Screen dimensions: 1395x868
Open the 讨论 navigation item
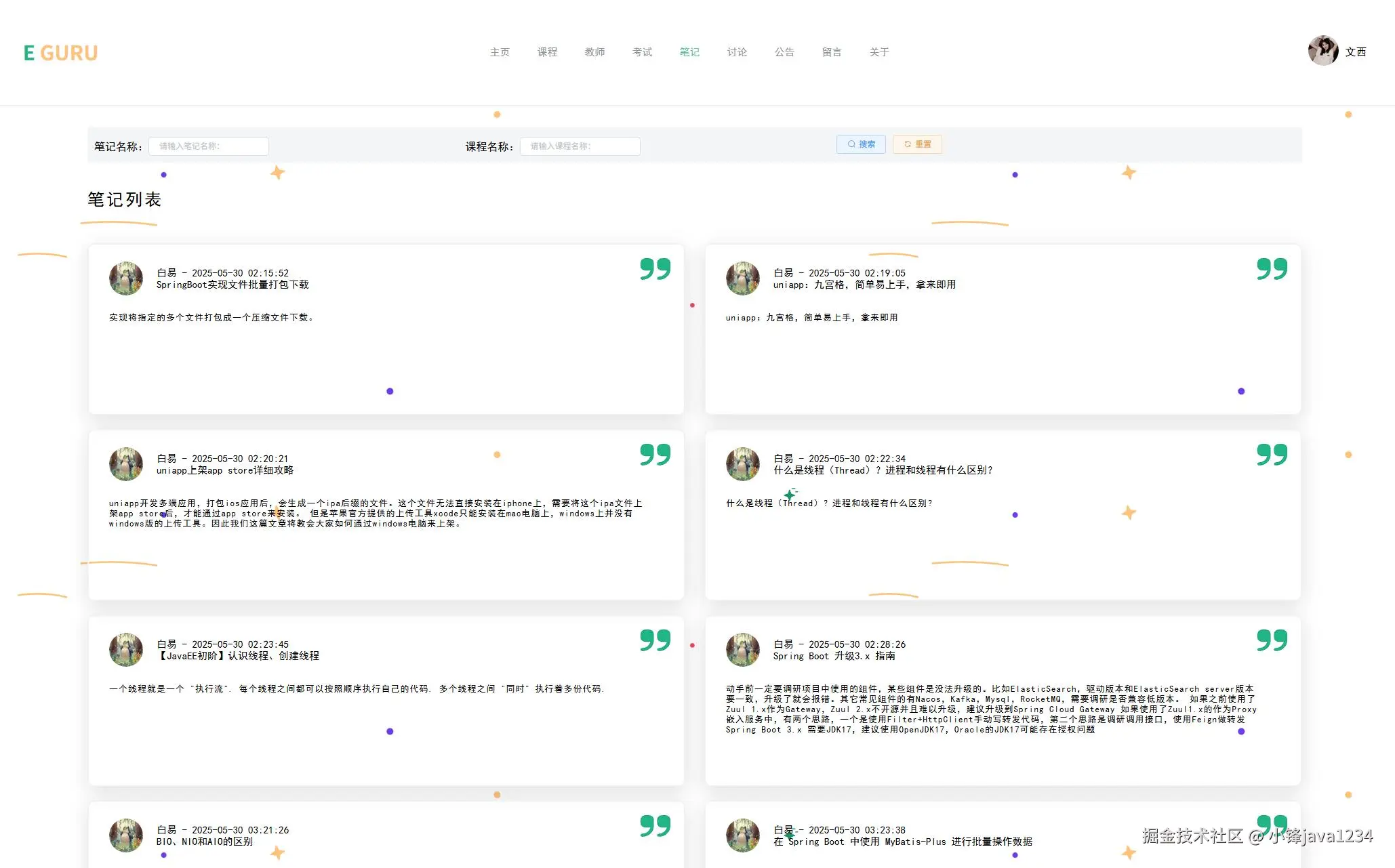click(x=737, y=52)
